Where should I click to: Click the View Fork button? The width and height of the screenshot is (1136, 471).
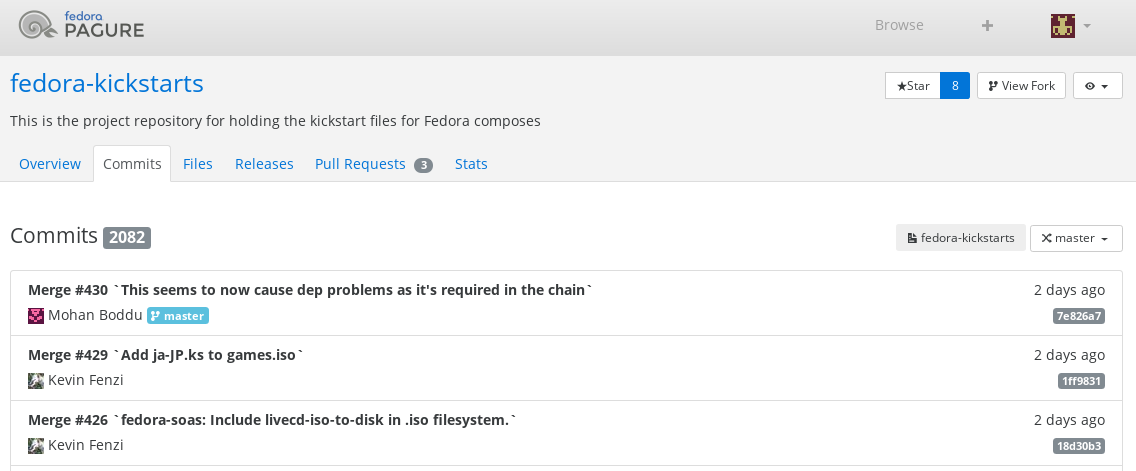pyautogui.click(x=1021, y=86)
